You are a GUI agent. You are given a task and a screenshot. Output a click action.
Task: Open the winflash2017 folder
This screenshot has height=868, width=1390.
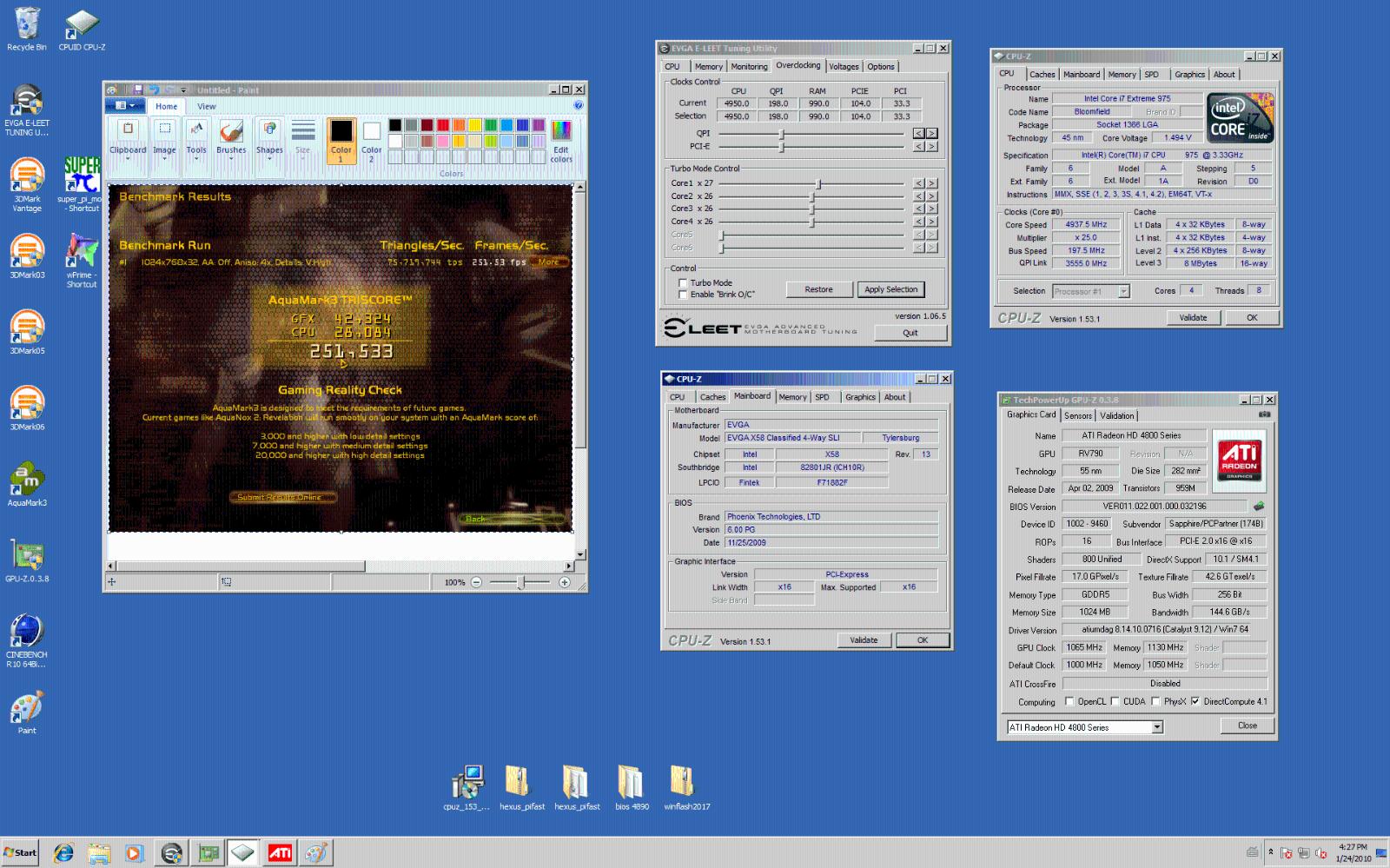tap(686, 788)
